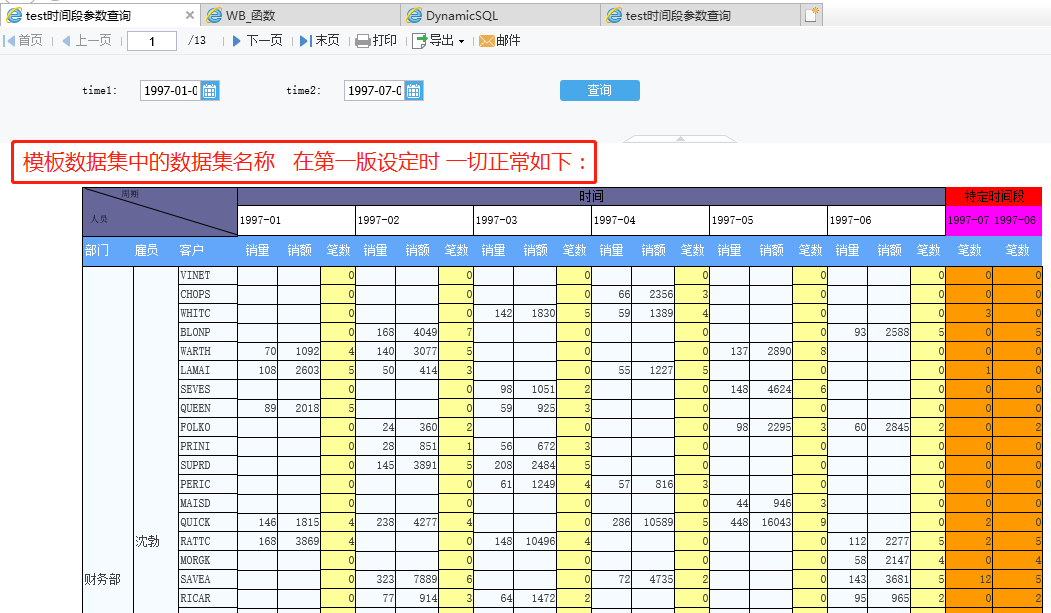Screen dimensions: 1051x613
Task: Click the time1 date input field
Action: [x=170, y=91]
